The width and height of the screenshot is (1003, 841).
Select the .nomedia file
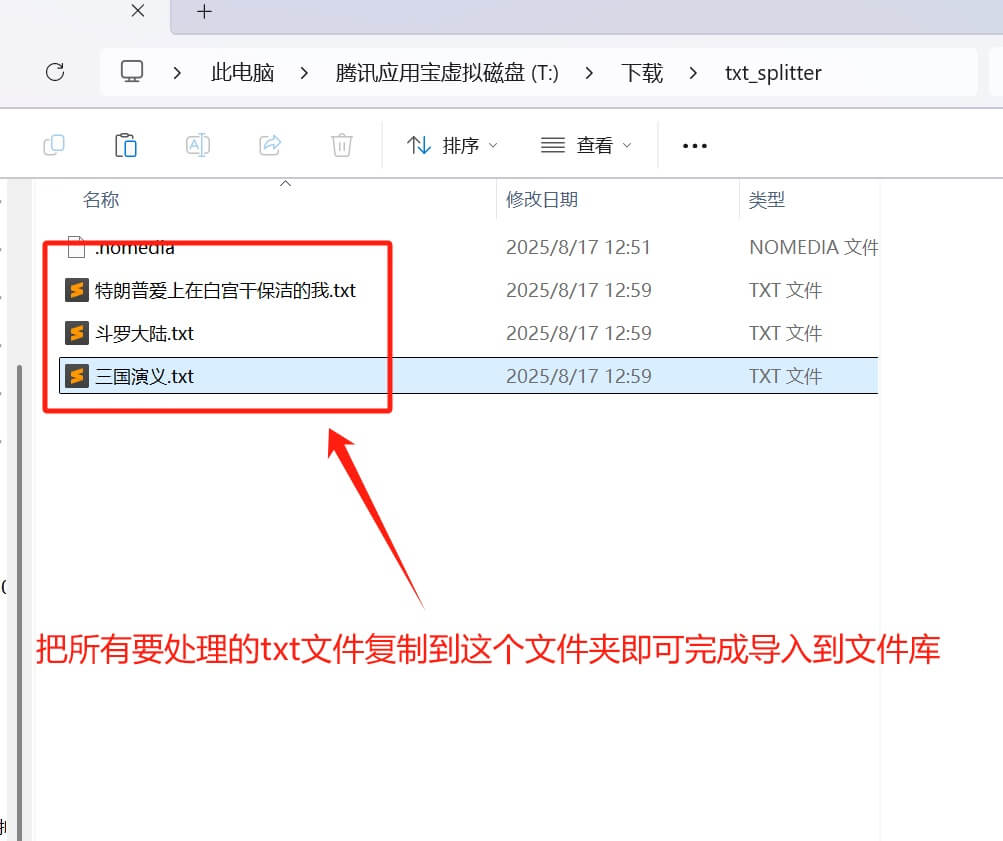134,248
